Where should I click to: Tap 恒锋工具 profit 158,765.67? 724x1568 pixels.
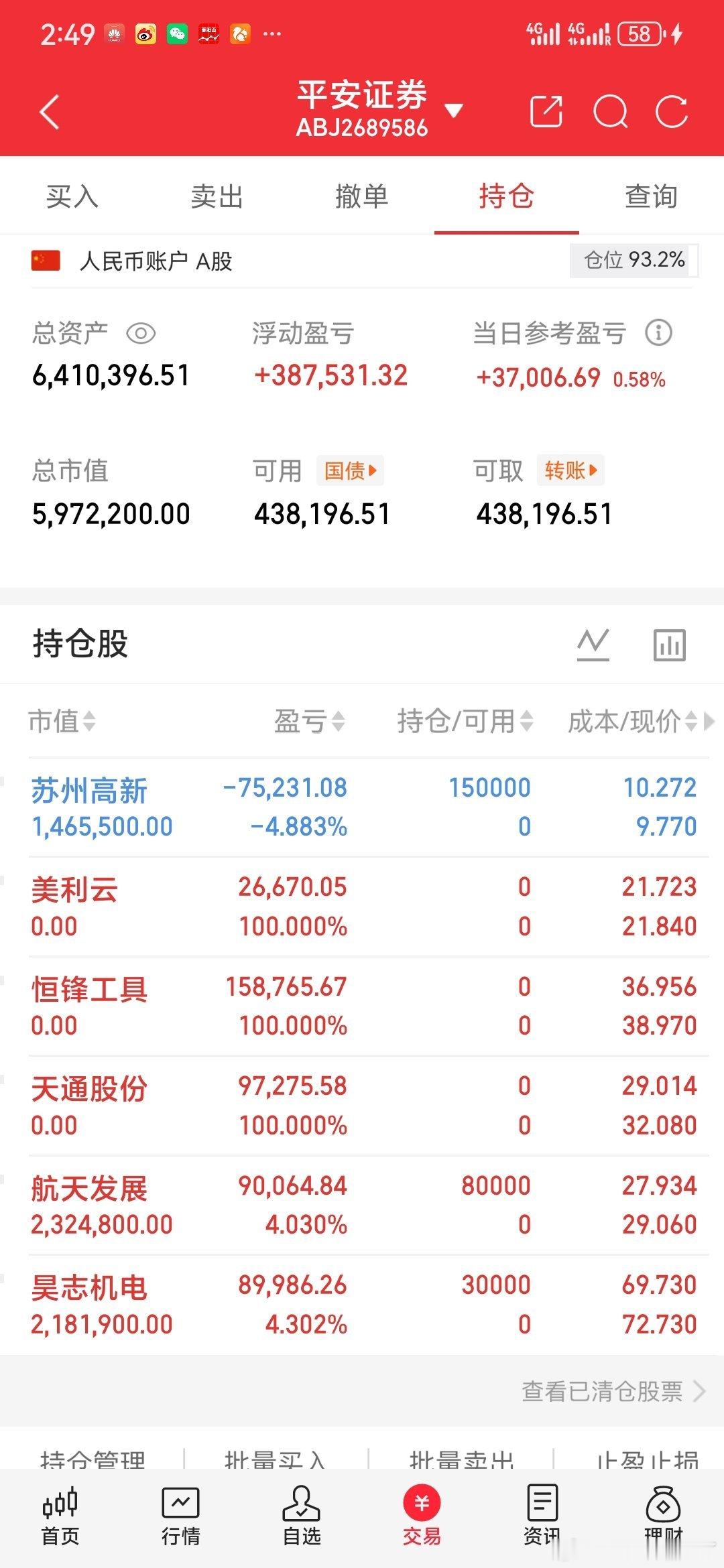coord(286,986)
